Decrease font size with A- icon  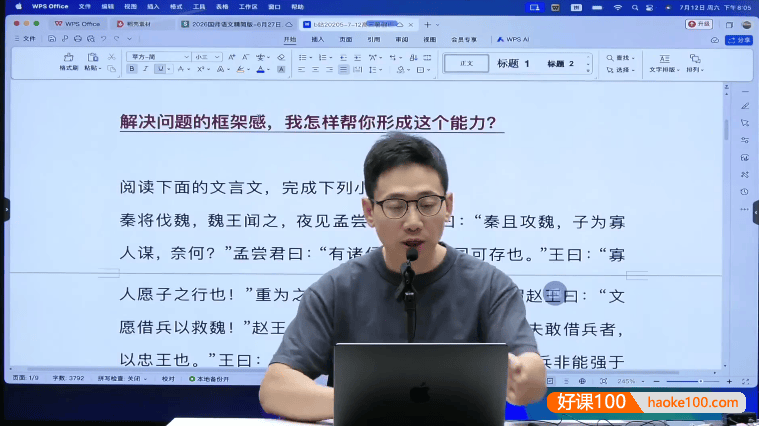(x=245, y=57)
